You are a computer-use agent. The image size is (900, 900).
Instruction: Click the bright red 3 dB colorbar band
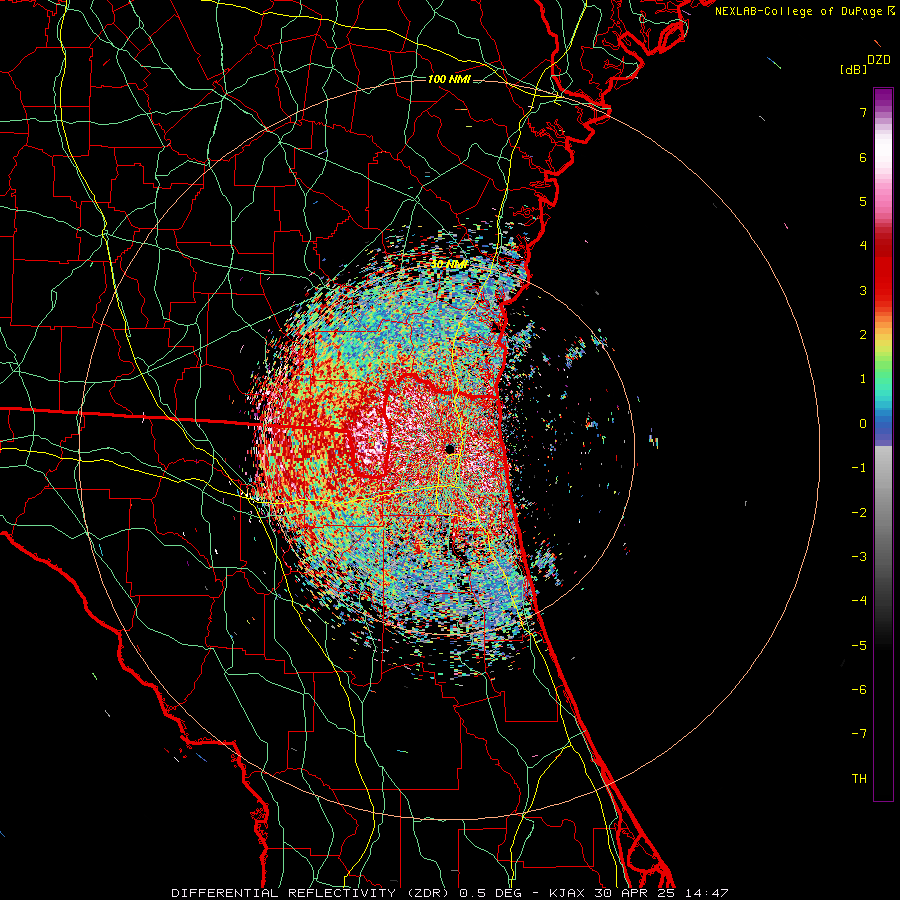[883, 281]
